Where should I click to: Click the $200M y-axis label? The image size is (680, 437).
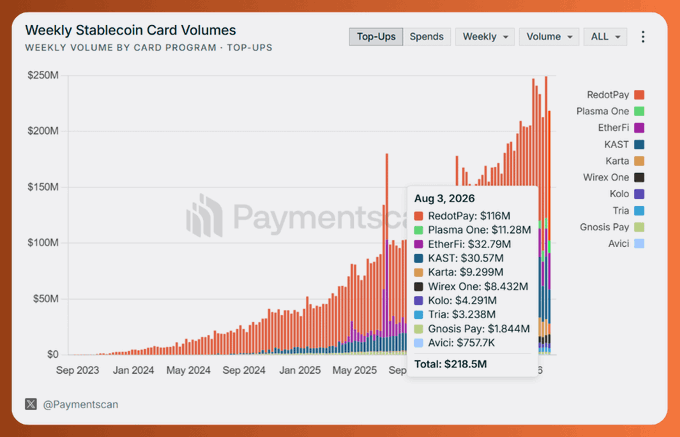pos(43,131)
